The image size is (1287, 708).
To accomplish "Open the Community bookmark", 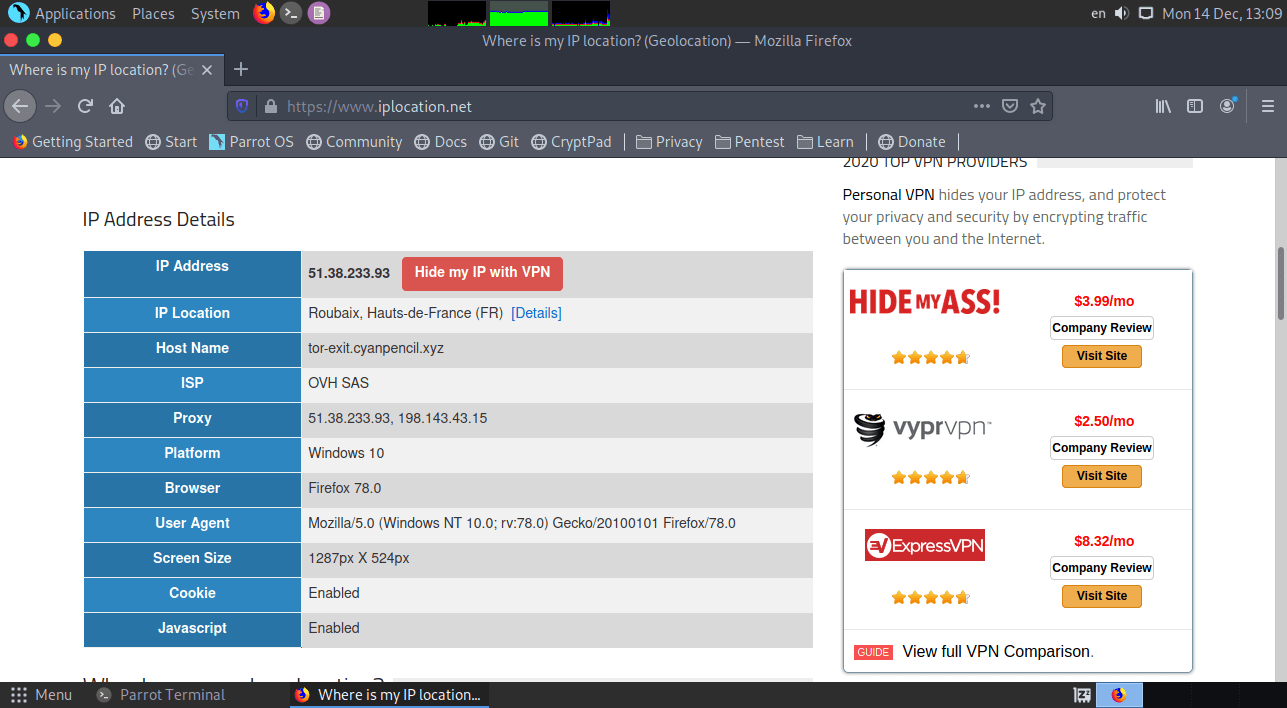I will tap(354, 142).
